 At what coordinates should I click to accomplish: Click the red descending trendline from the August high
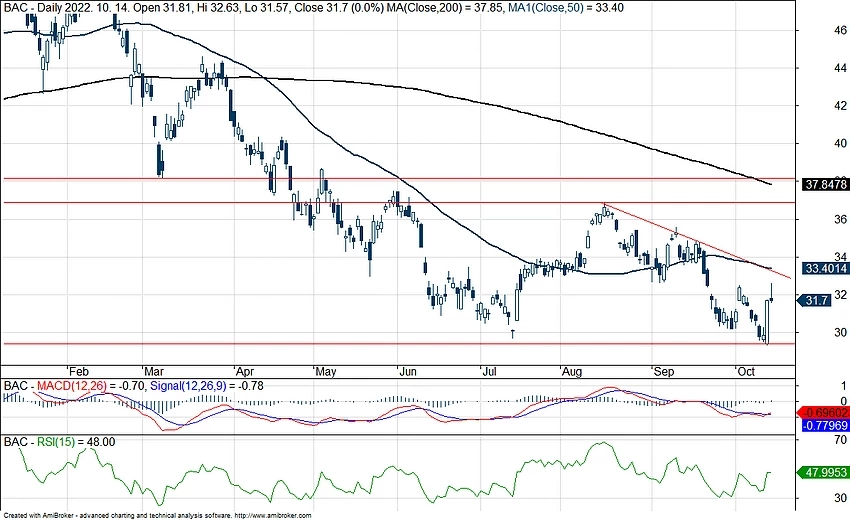tap(698, 241)
